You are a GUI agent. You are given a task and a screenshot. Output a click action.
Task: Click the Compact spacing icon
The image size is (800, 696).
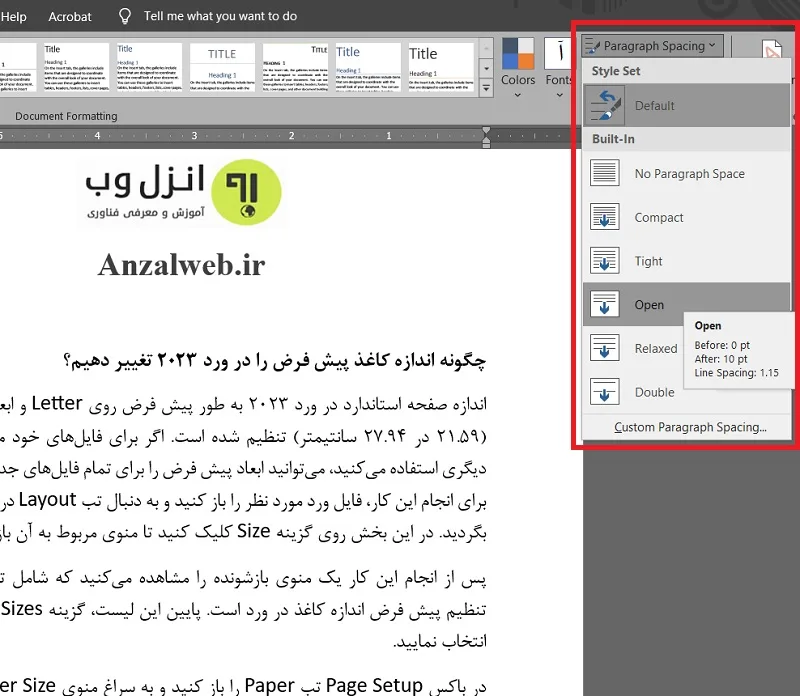point(605,217)
